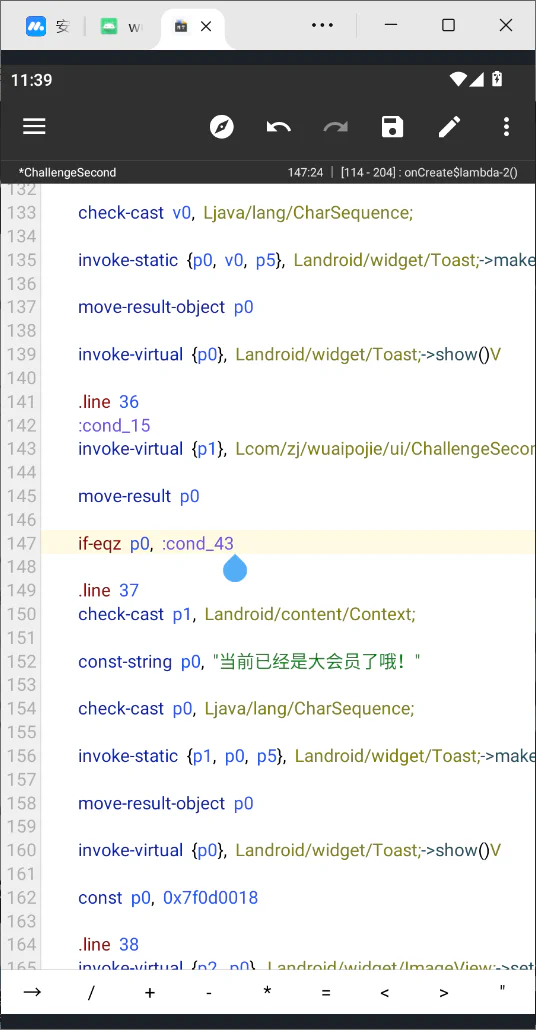Open the window's three-dot options

pos(323,25)
